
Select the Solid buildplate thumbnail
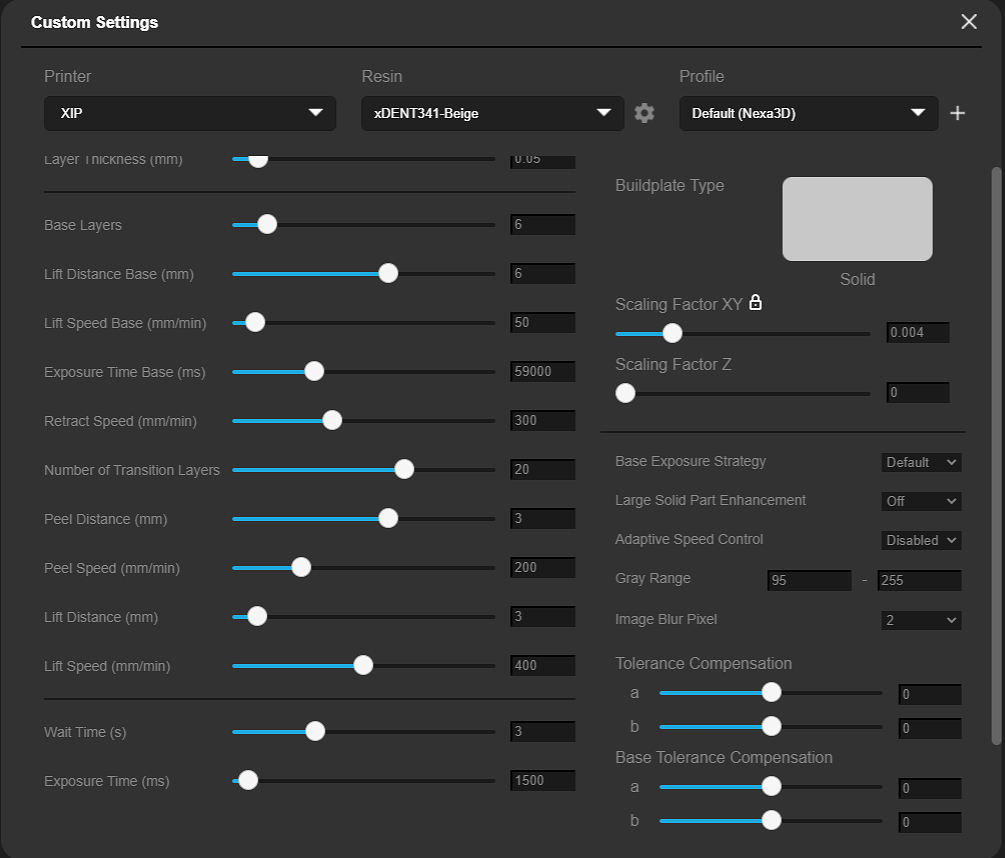(x=857, y=219)
